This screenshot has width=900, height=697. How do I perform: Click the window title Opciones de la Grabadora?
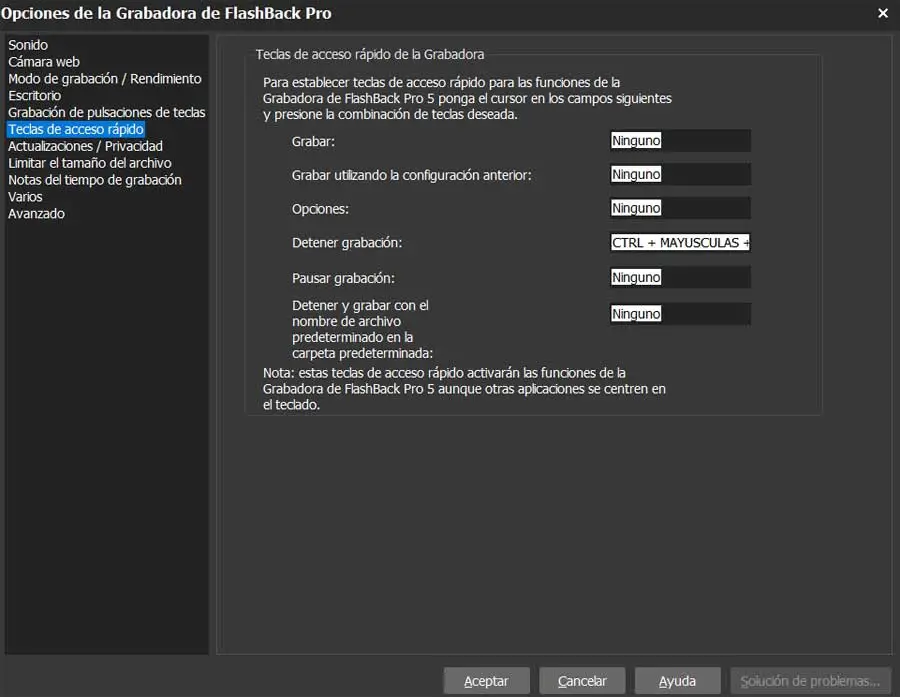pyautogui.click(x=166, y=13)
